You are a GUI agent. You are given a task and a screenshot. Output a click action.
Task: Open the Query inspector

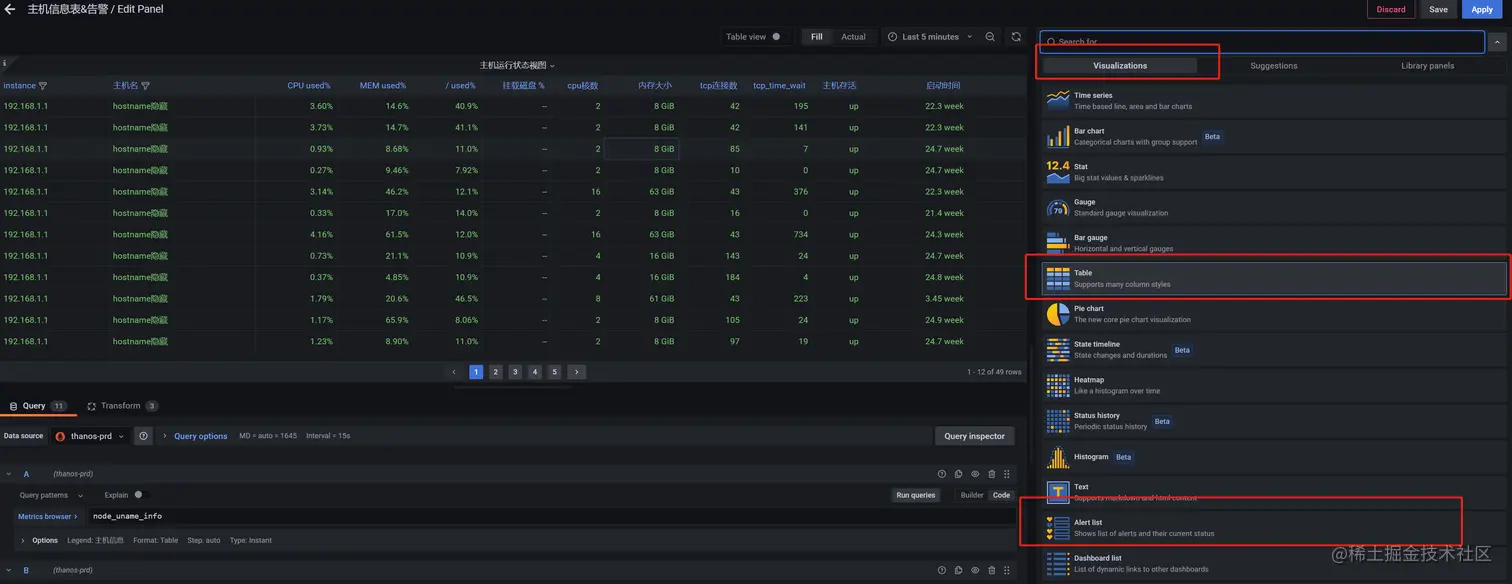(x=974, y=436)
